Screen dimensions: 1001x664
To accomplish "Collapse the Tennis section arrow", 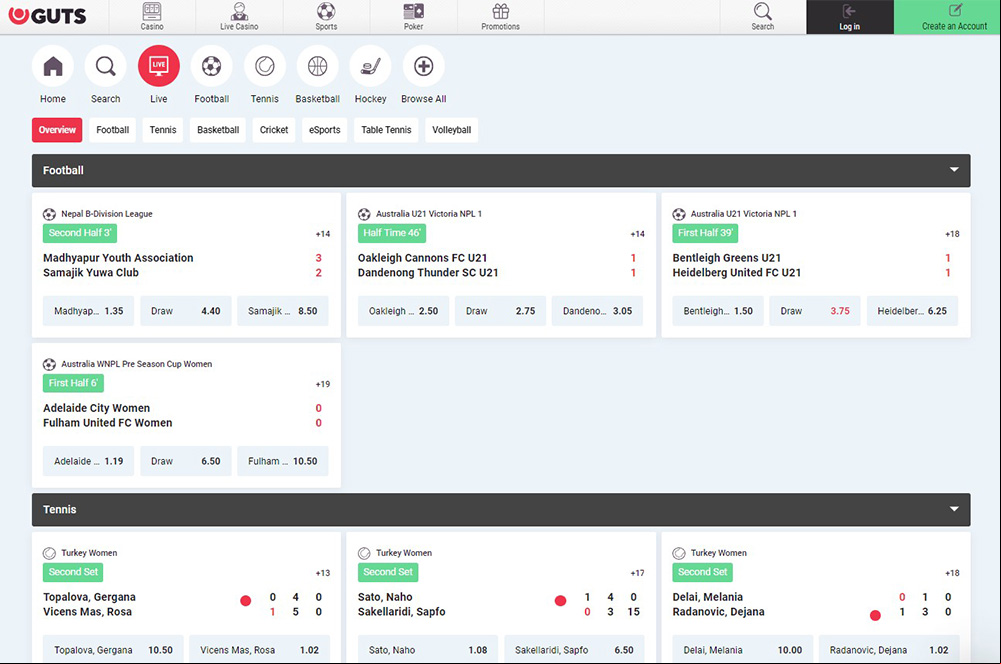I will 954,509.
